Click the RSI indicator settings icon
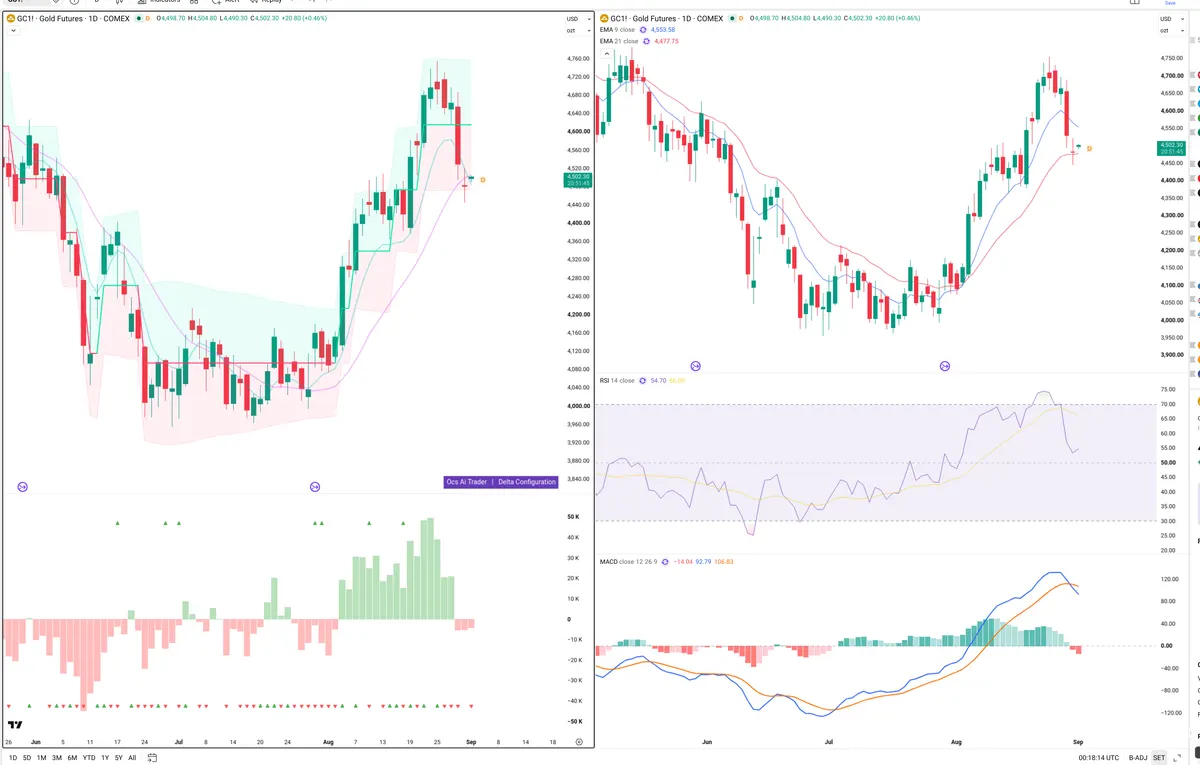Viewport: 1200px width, 765px height. coord(643,381)
